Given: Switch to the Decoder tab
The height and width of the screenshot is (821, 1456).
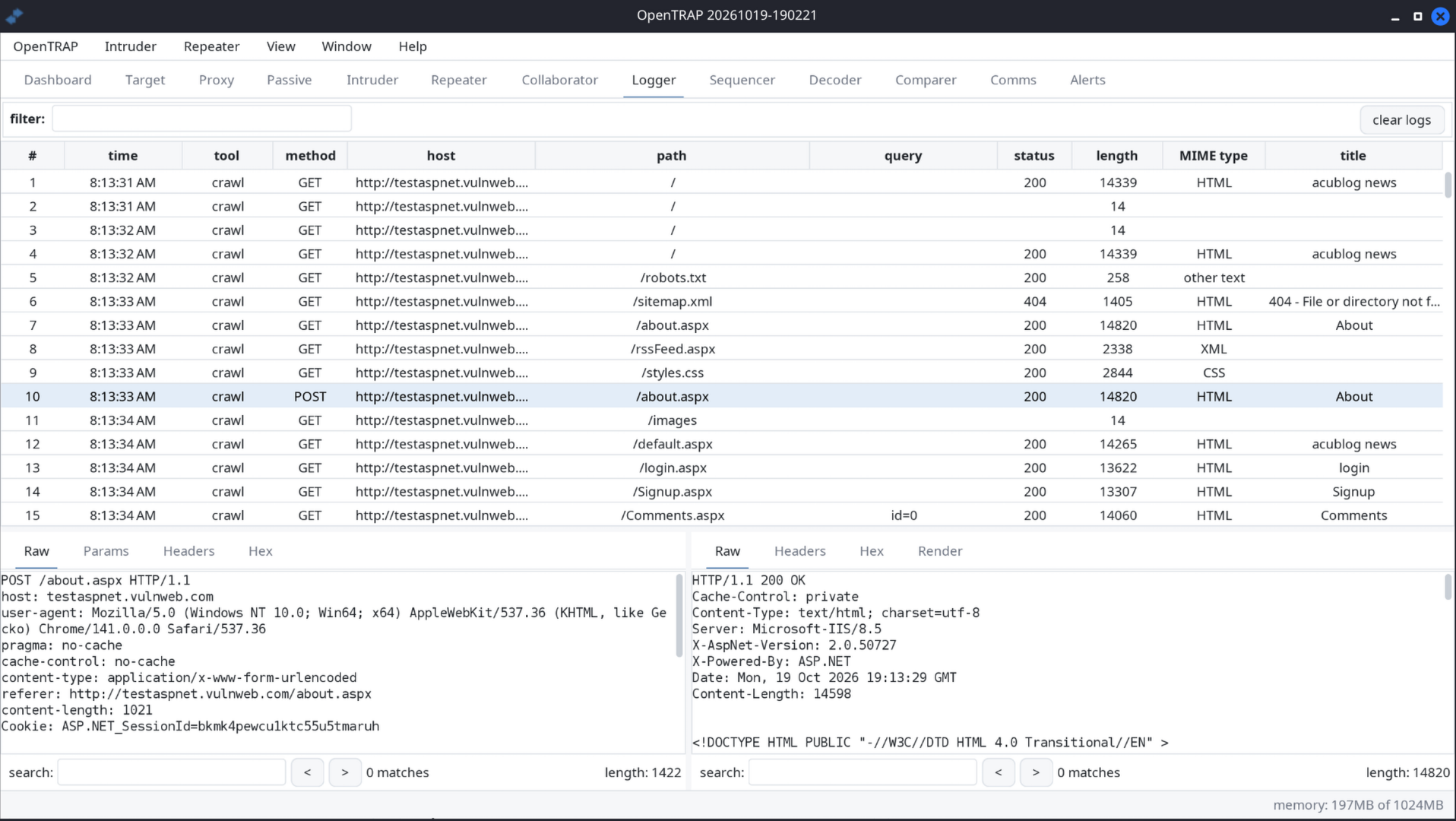Looking at the screenshot, I should click(x=835, y=80).
